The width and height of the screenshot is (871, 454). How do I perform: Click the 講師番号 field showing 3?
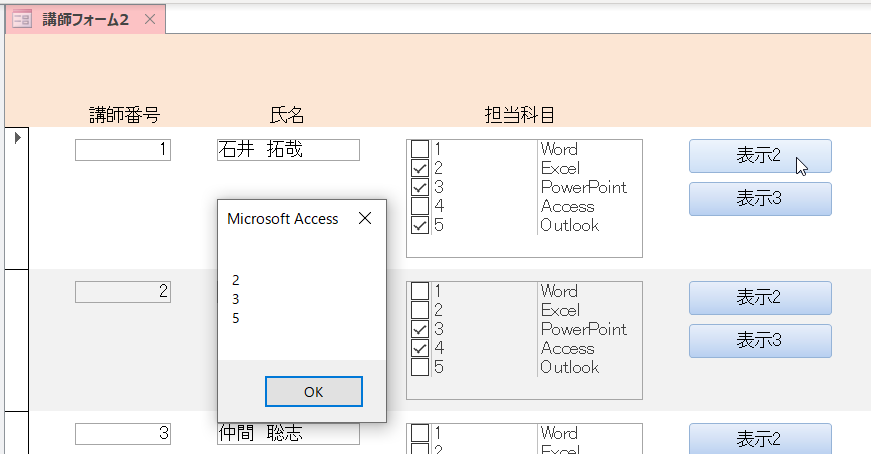pyautogui.click(x=123, y=434)
